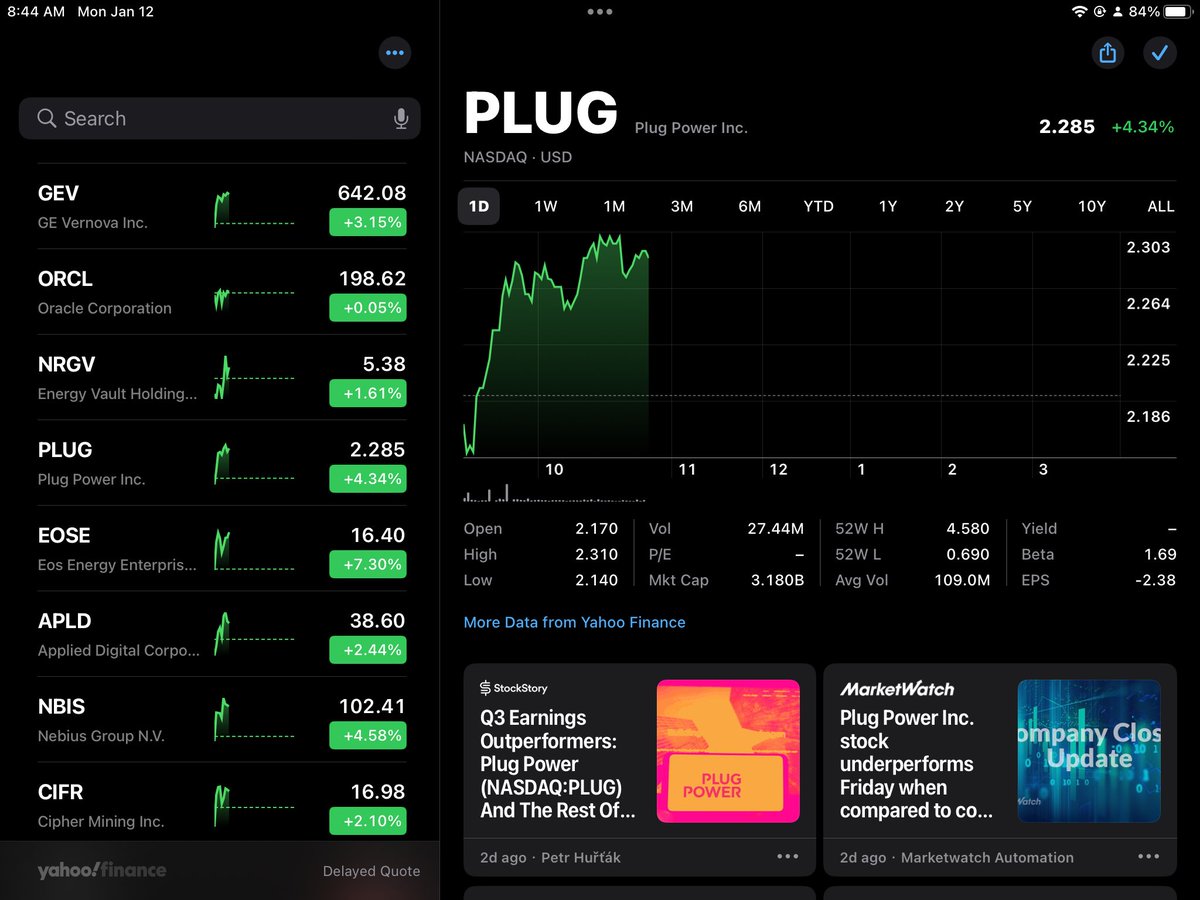Screen dimensions: 1200x900
Task: Open more options on MarketWatch article card
Action: click(x=1149, y=857)
